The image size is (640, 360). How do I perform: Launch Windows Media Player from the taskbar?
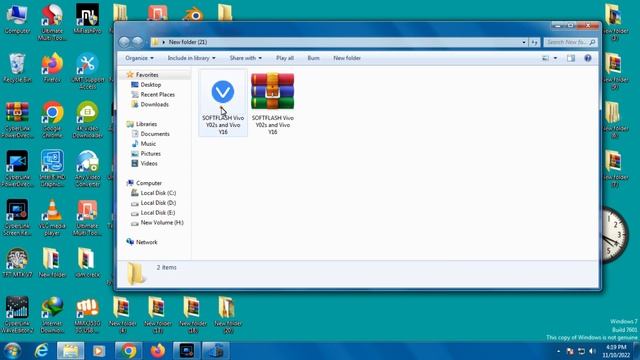[x=99, y=351]
